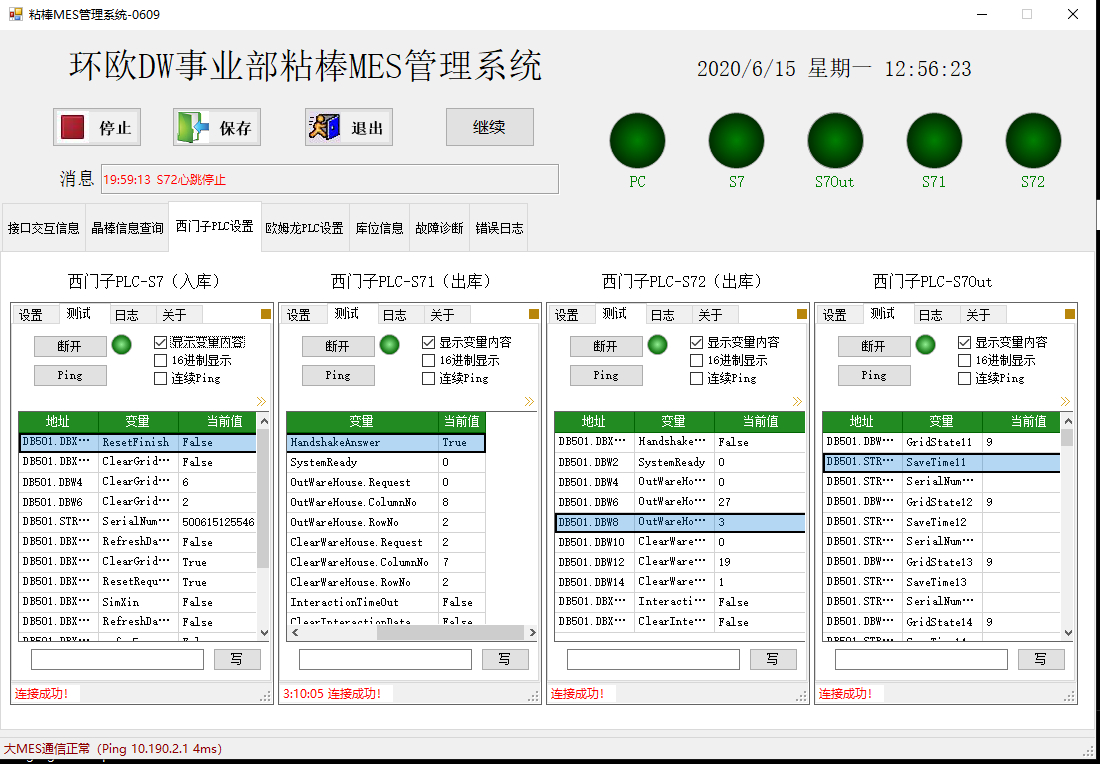
Task: Click 断开 disconnect button in PLC-S7 panel
Action: (70, 346)
